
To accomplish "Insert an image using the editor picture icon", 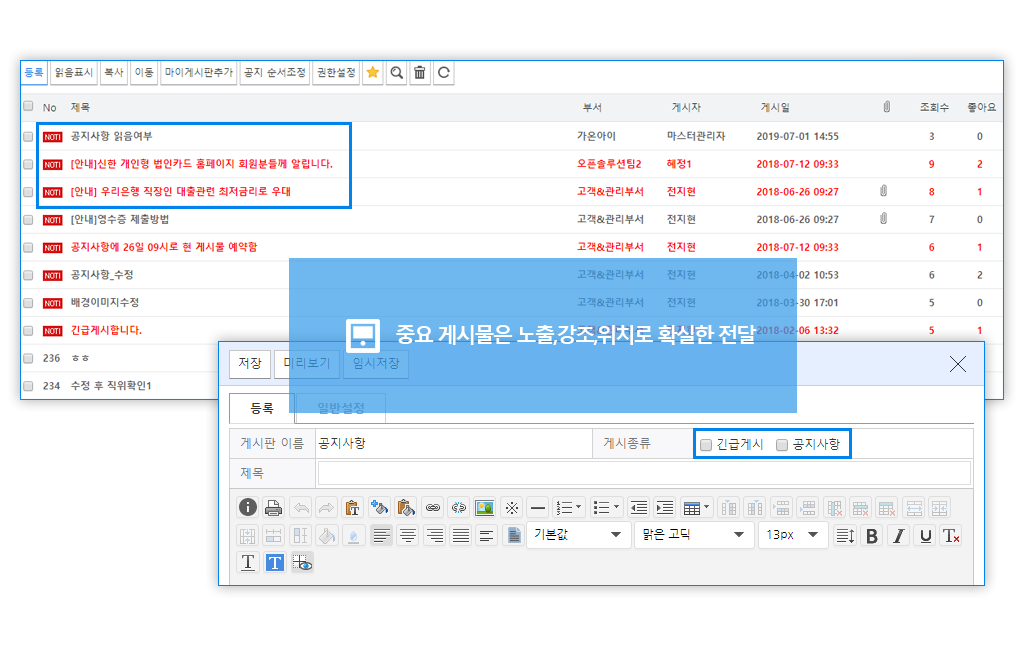I will [485, 507].
